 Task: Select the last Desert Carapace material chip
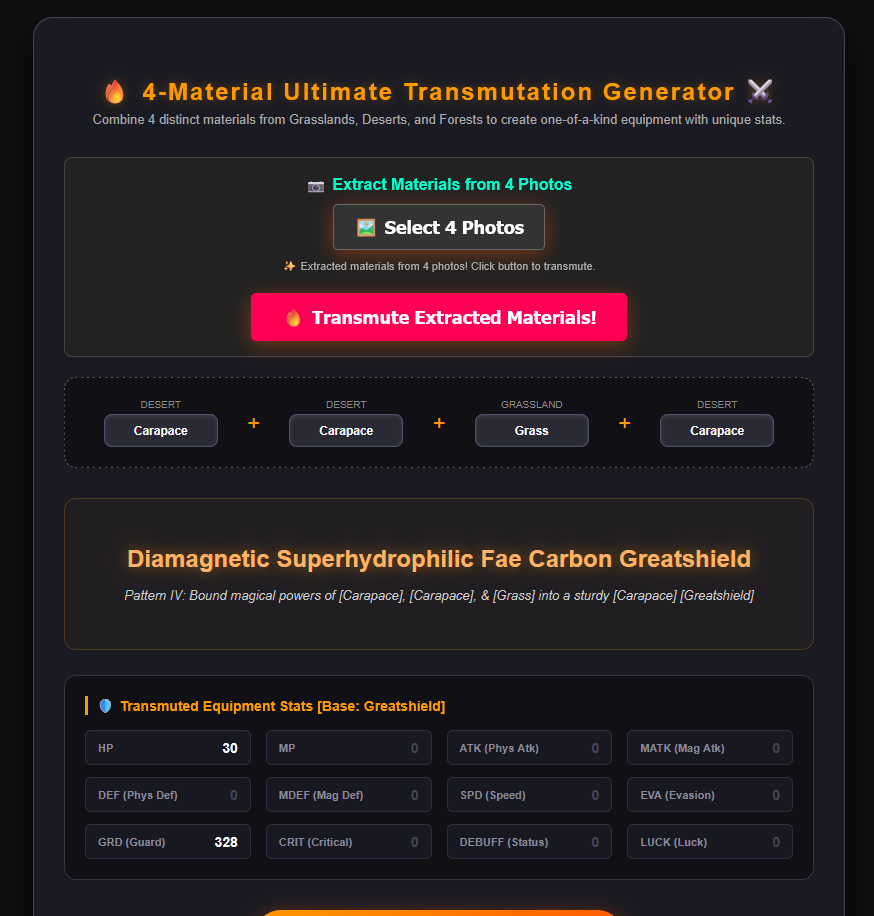717,431
